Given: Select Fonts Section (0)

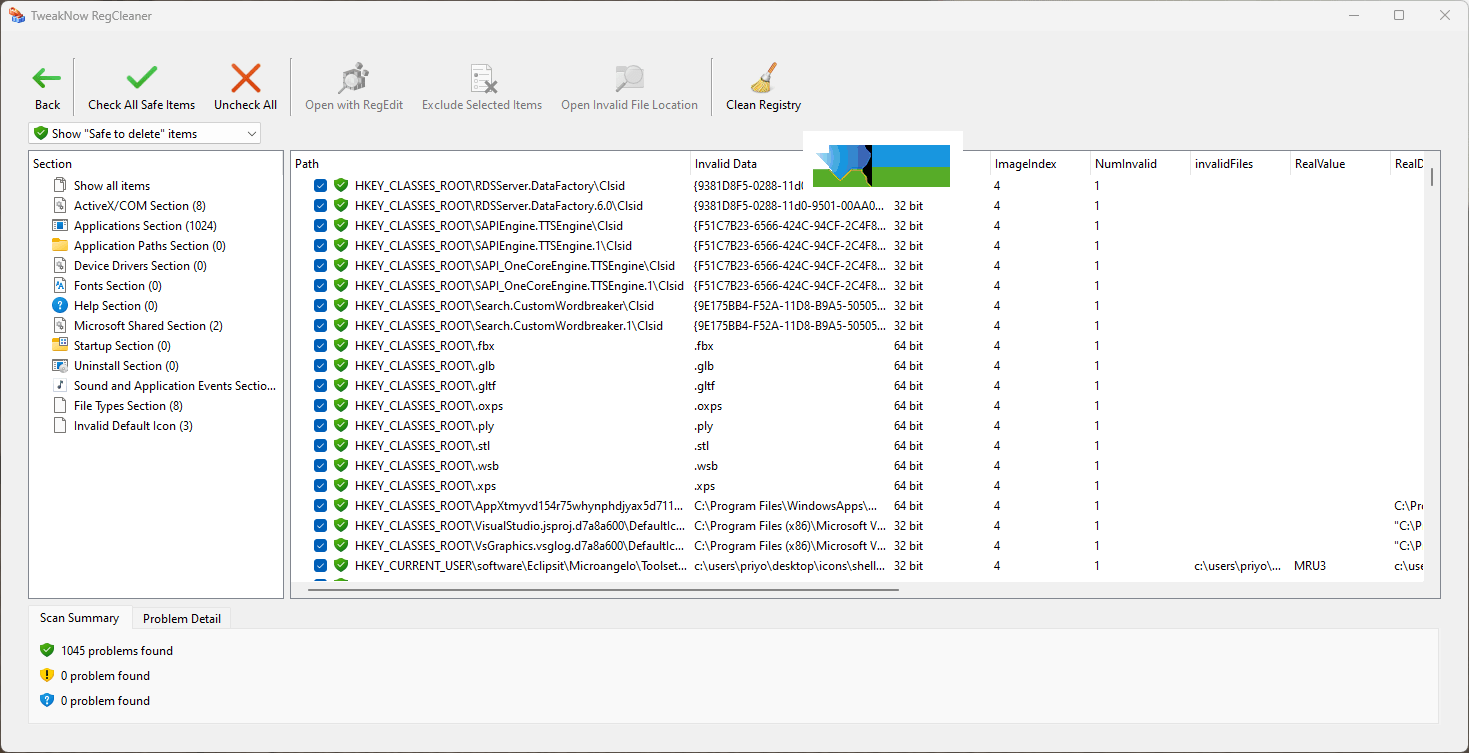Looking at the screenshot, I should 117,285.
